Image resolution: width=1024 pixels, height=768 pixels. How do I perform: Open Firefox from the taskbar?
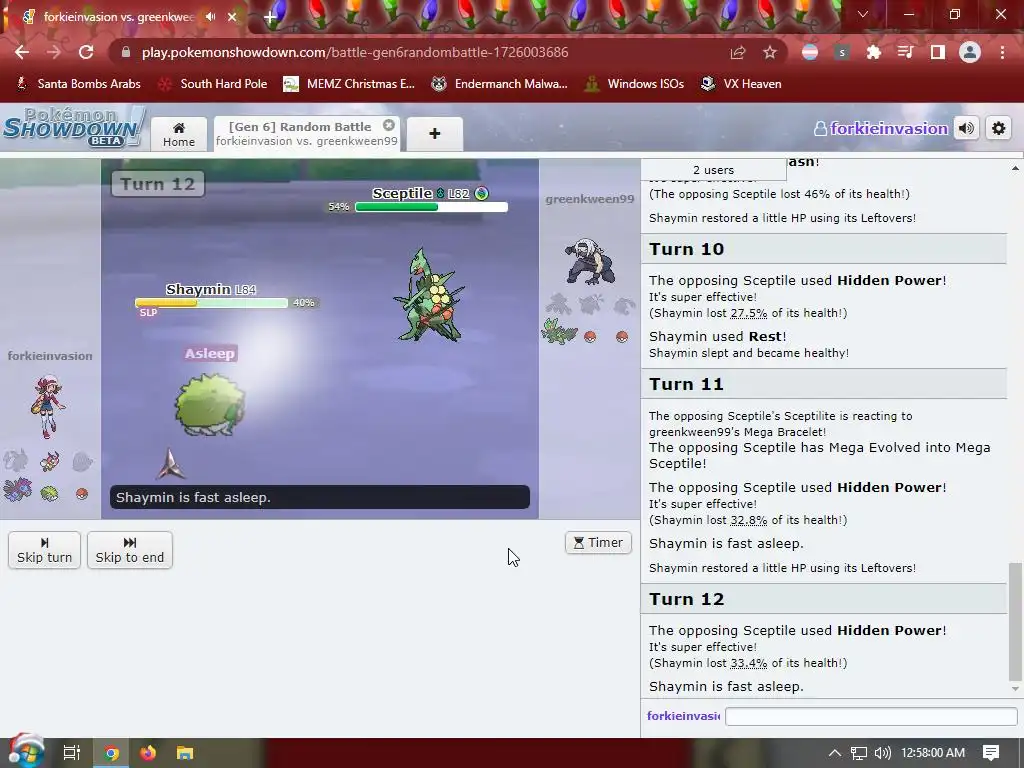148,753
